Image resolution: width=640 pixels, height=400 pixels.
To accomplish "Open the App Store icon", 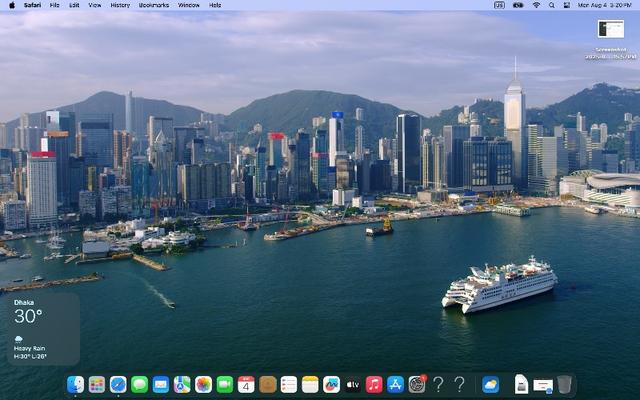I will click(395, 384).
